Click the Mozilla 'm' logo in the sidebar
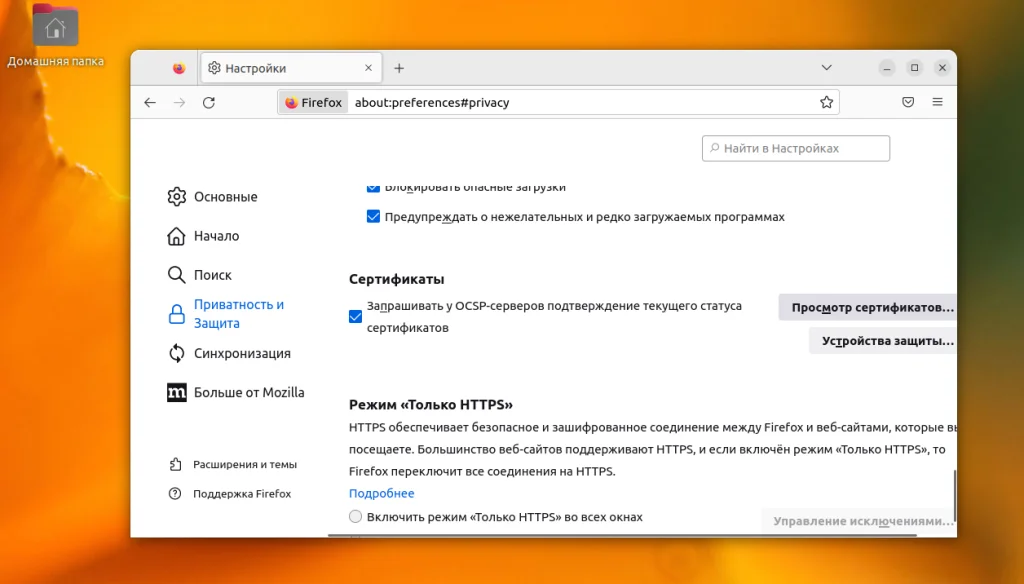 click(176, 392)
